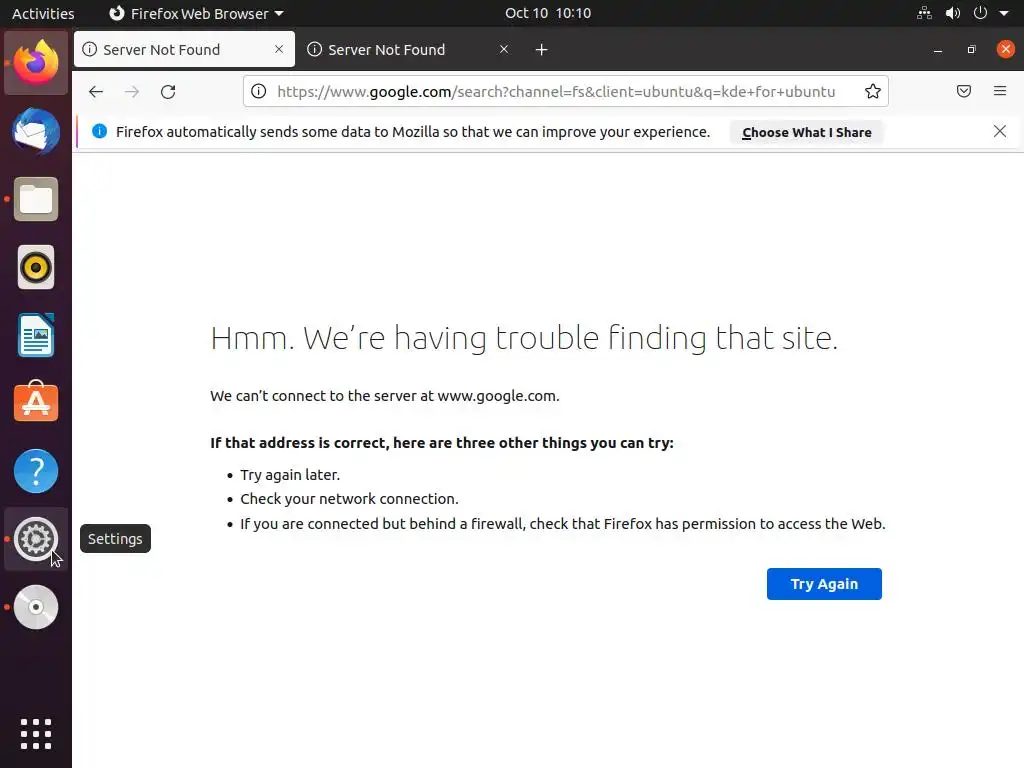
Task: Launch Thunderbird Mail from the dock
Action: pyautogui.click(x=36, y=131)
